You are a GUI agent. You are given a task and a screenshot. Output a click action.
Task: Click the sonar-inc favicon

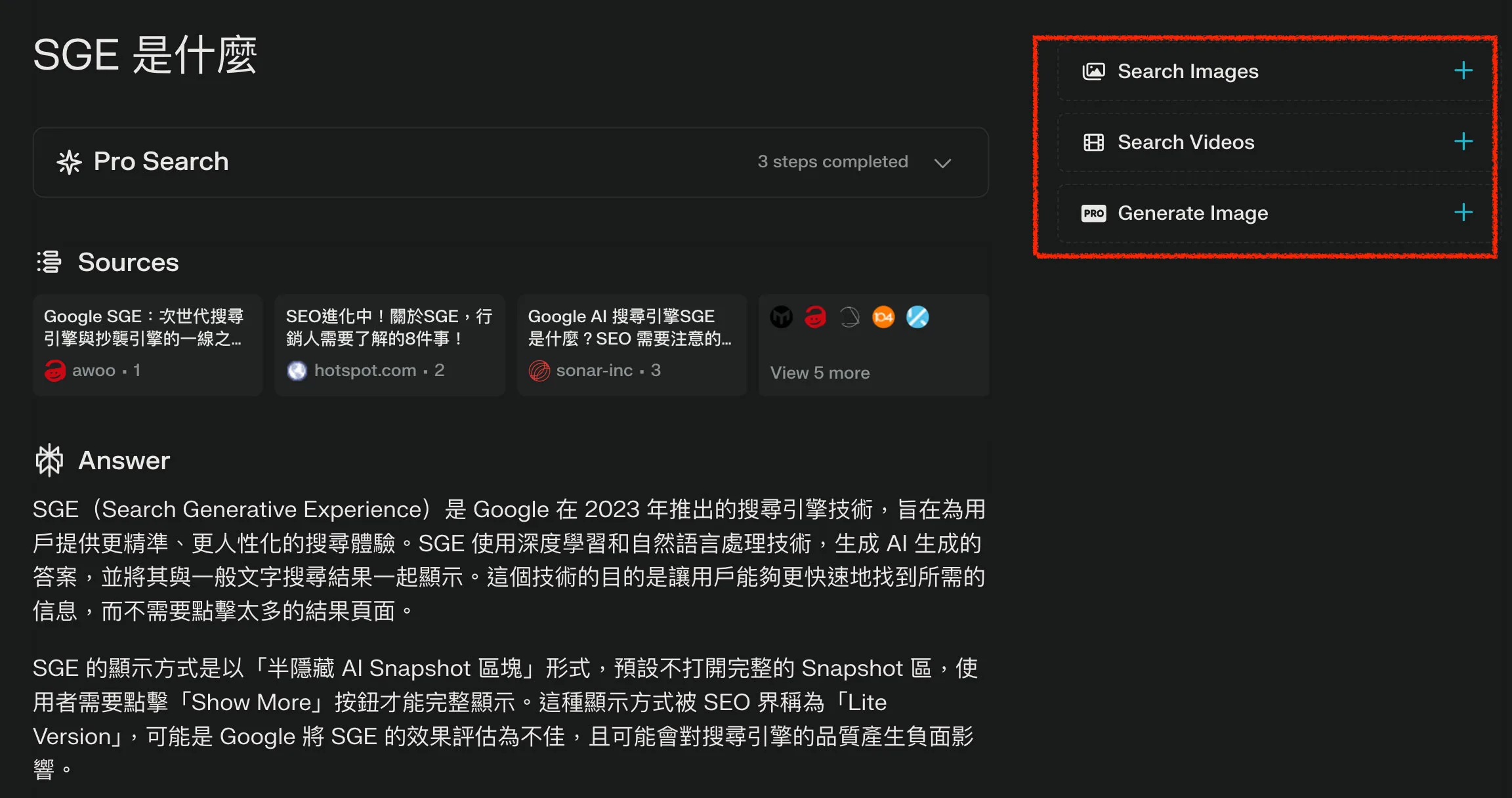539,371
